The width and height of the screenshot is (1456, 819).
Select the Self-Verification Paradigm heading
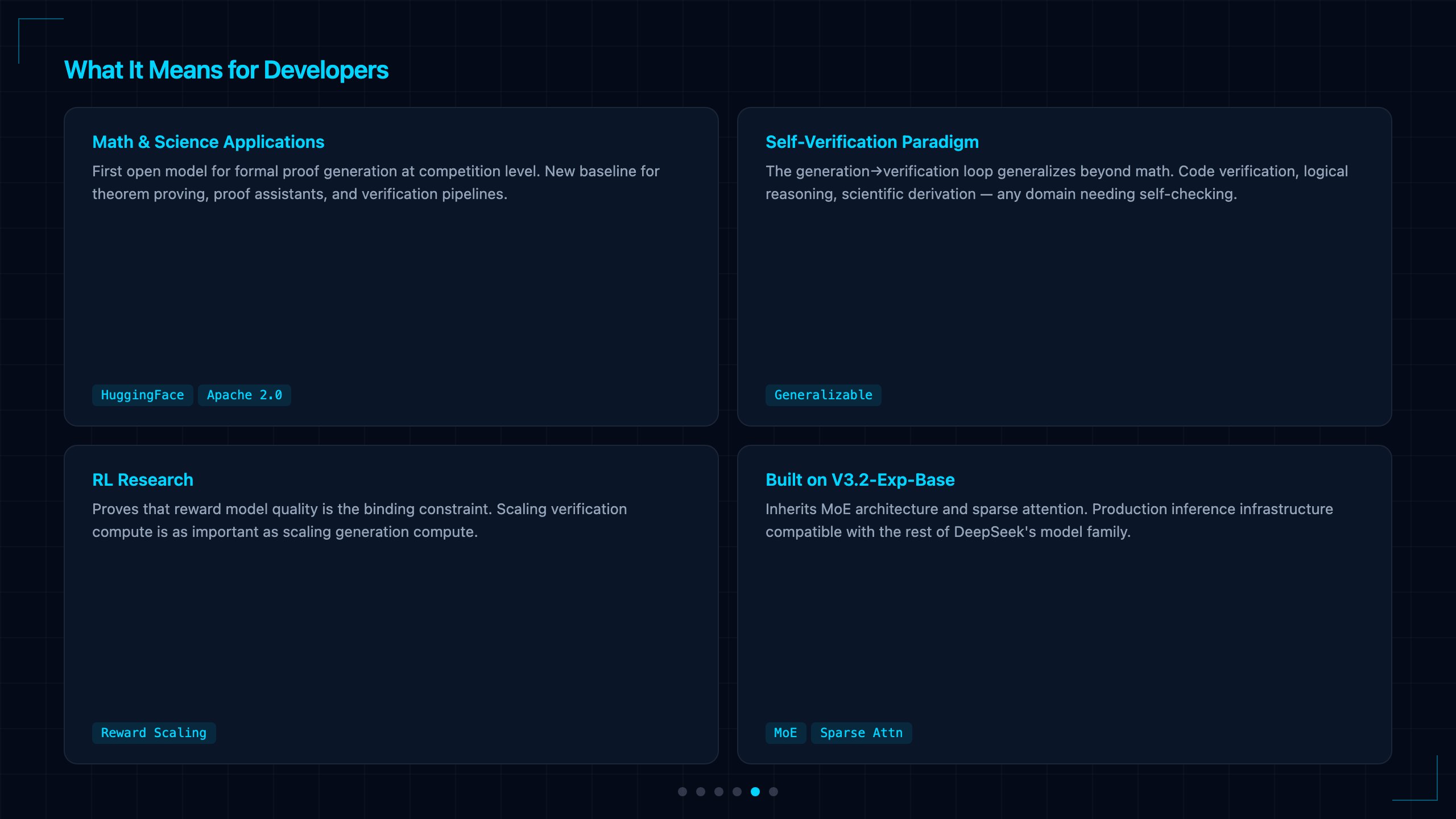tap(872, 142)
